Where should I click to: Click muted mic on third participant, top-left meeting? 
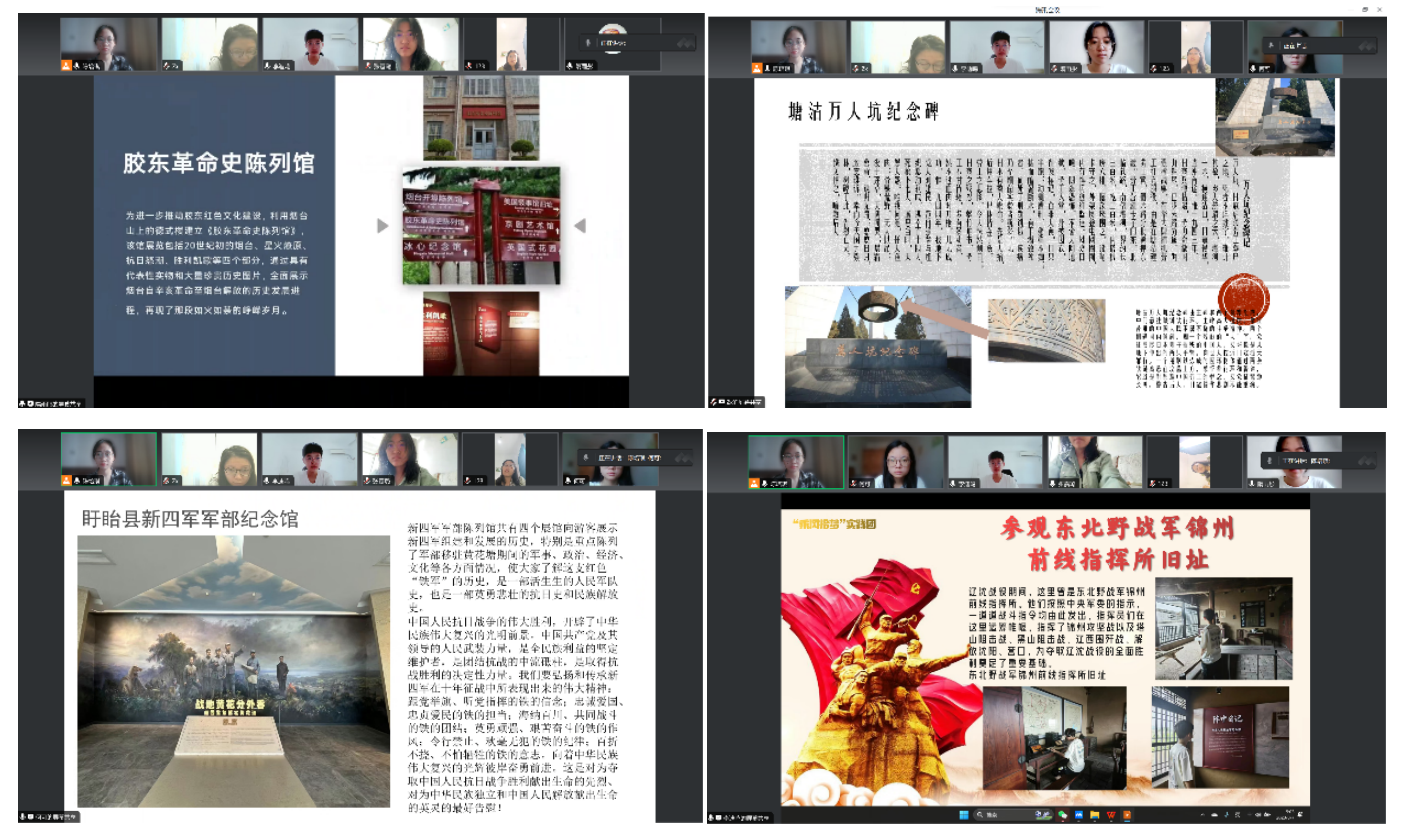269,65
